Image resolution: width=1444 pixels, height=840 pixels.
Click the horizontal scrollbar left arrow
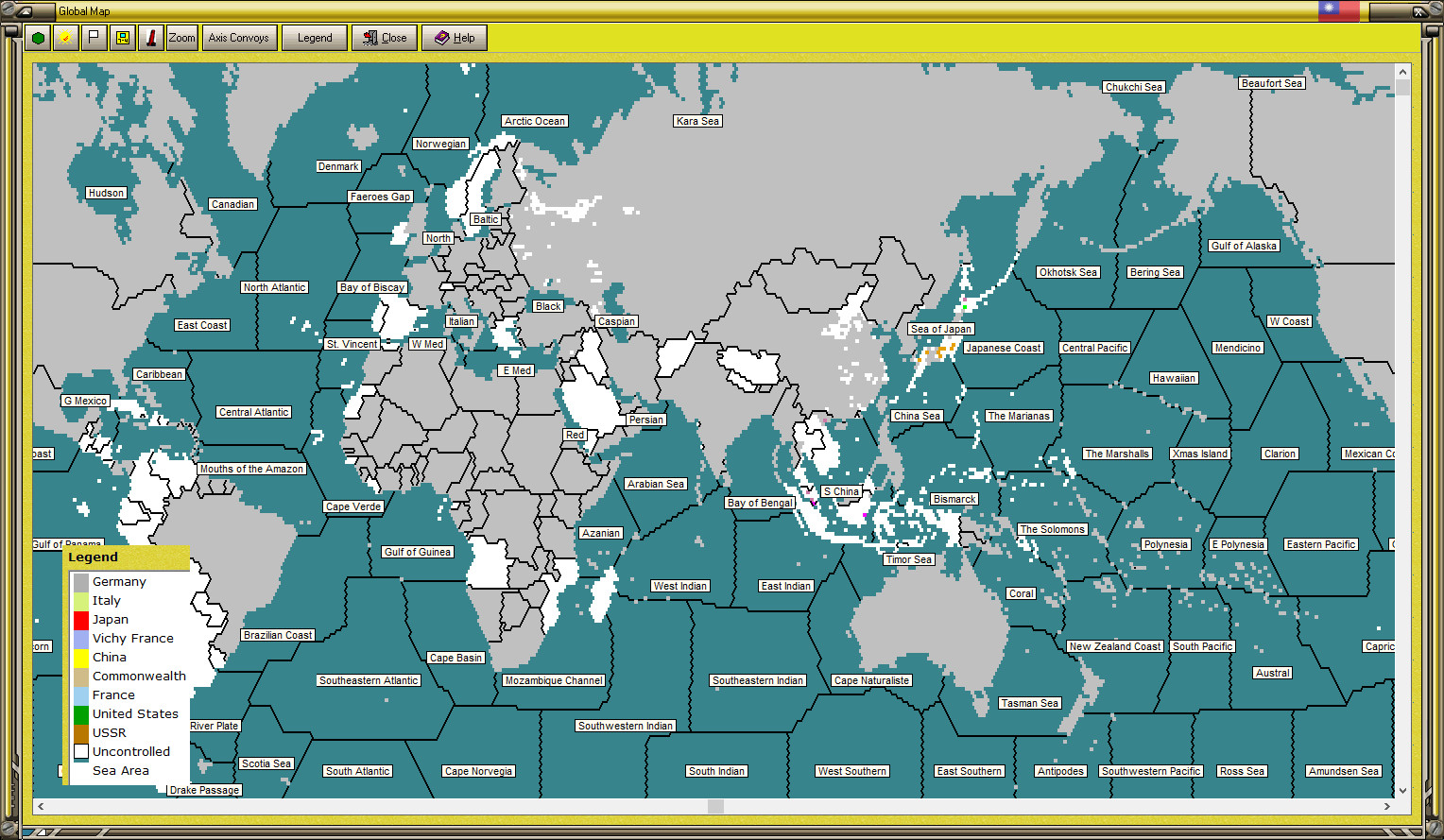[x=41, y=806]
